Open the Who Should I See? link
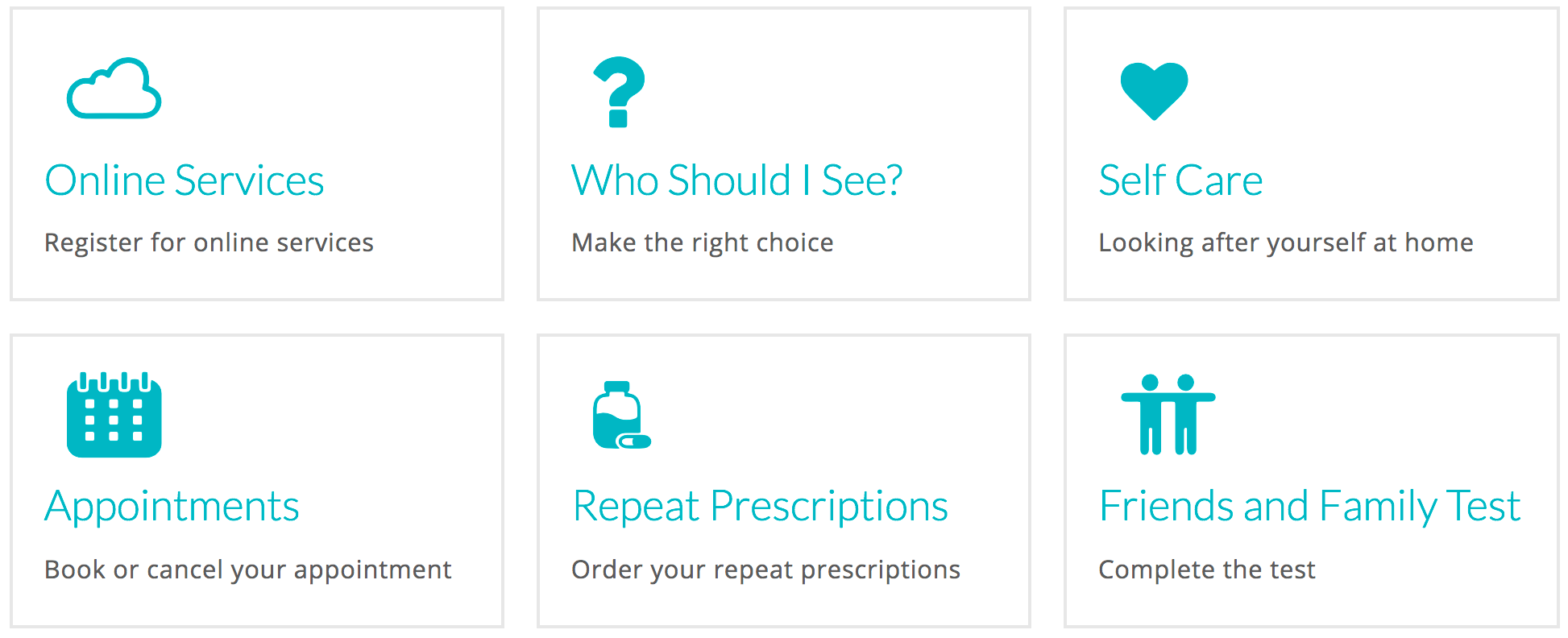Screen dimensions: 1568x638 (x=736, y=180)
